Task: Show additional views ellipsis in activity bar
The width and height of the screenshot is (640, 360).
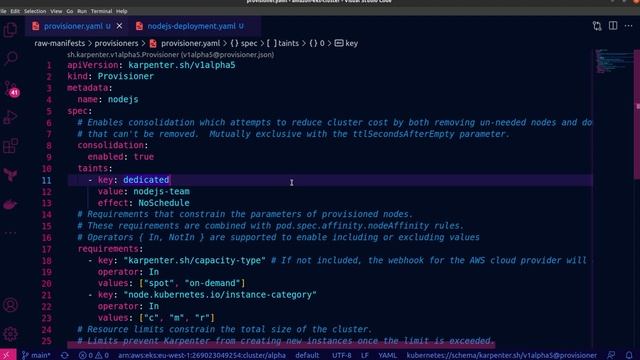Action: click(10, 233)
